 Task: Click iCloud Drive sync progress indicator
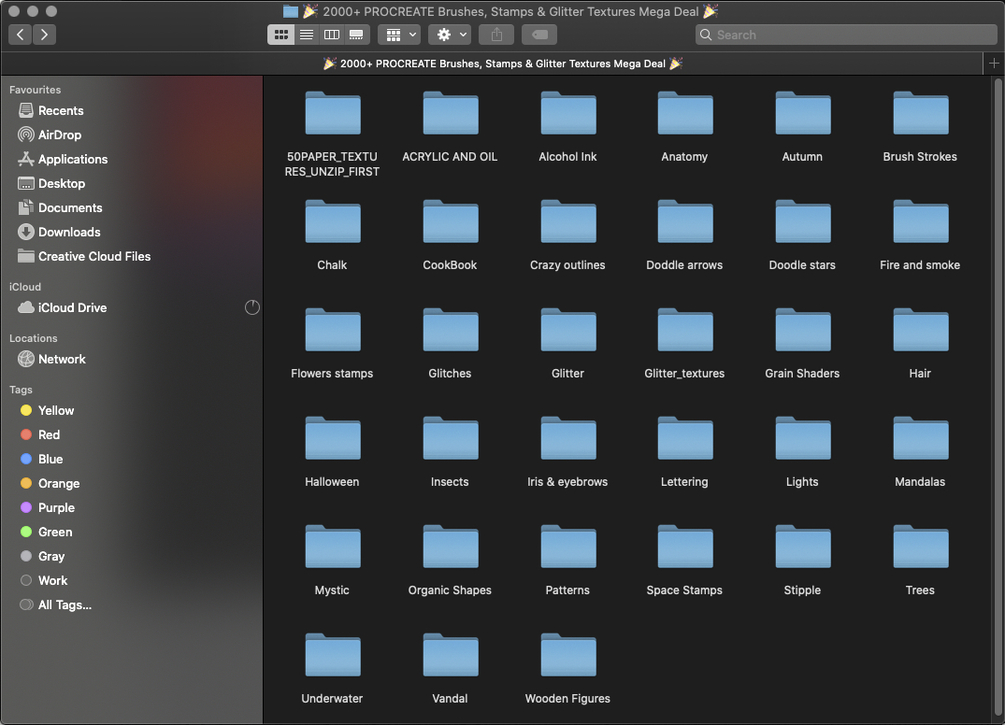(252, 308)
